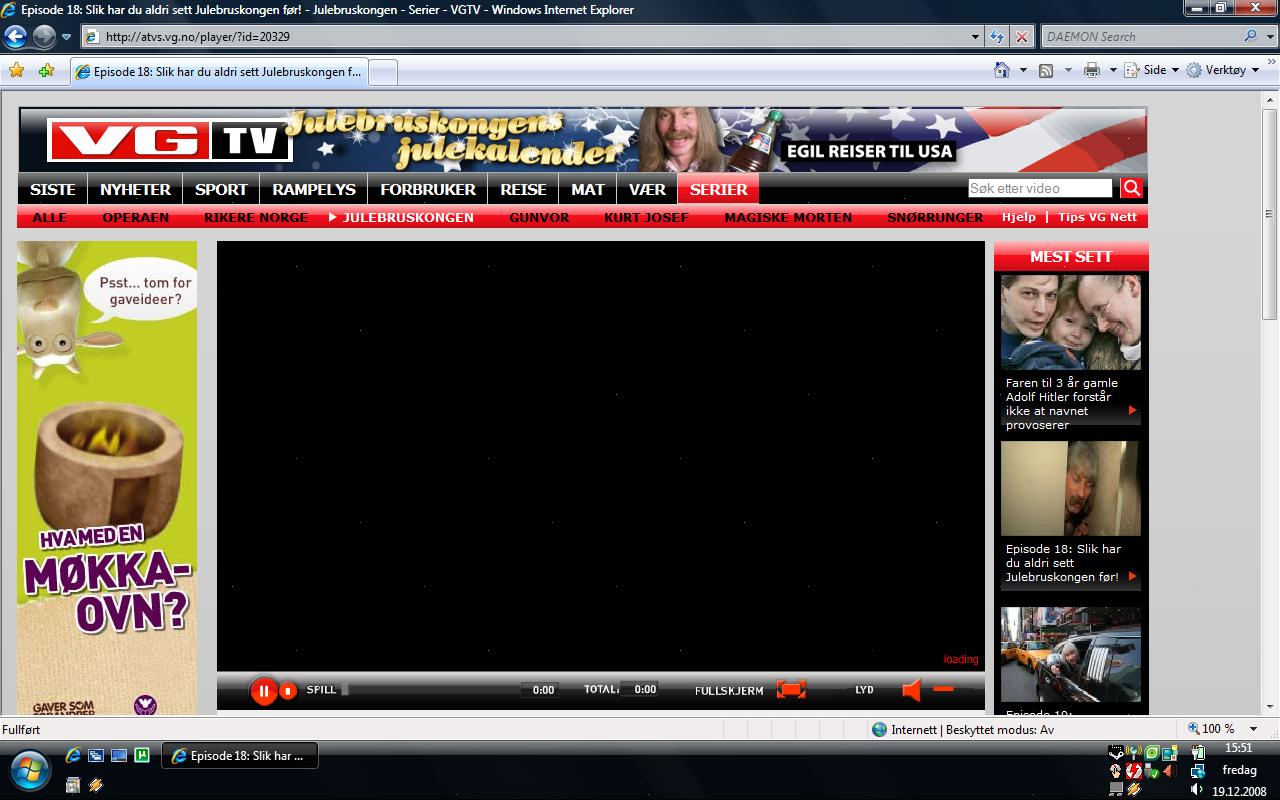Open 'Faren til 3 år gamle' video title

[1062, 404]
